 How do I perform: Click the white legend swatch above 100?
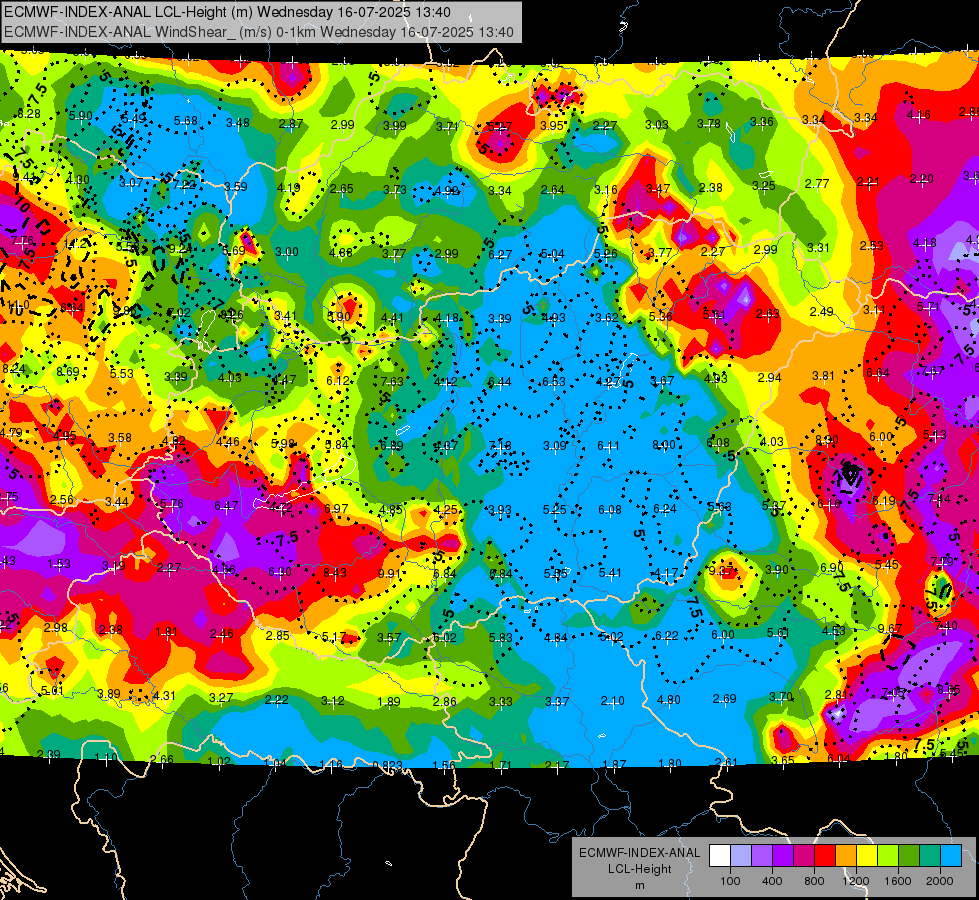[720, 856]
